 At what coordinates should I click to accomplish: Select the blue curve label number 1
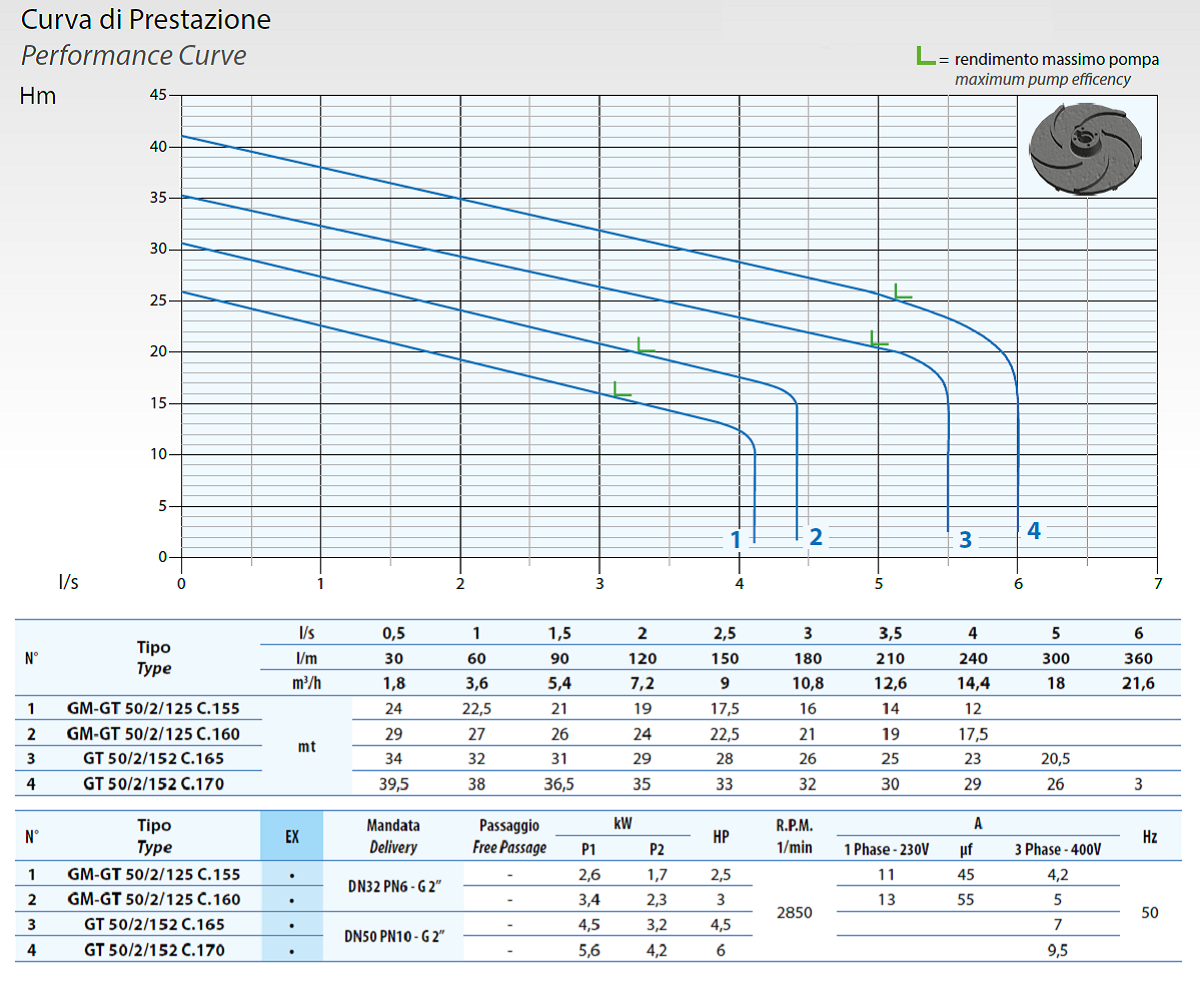tap(735, 539)
